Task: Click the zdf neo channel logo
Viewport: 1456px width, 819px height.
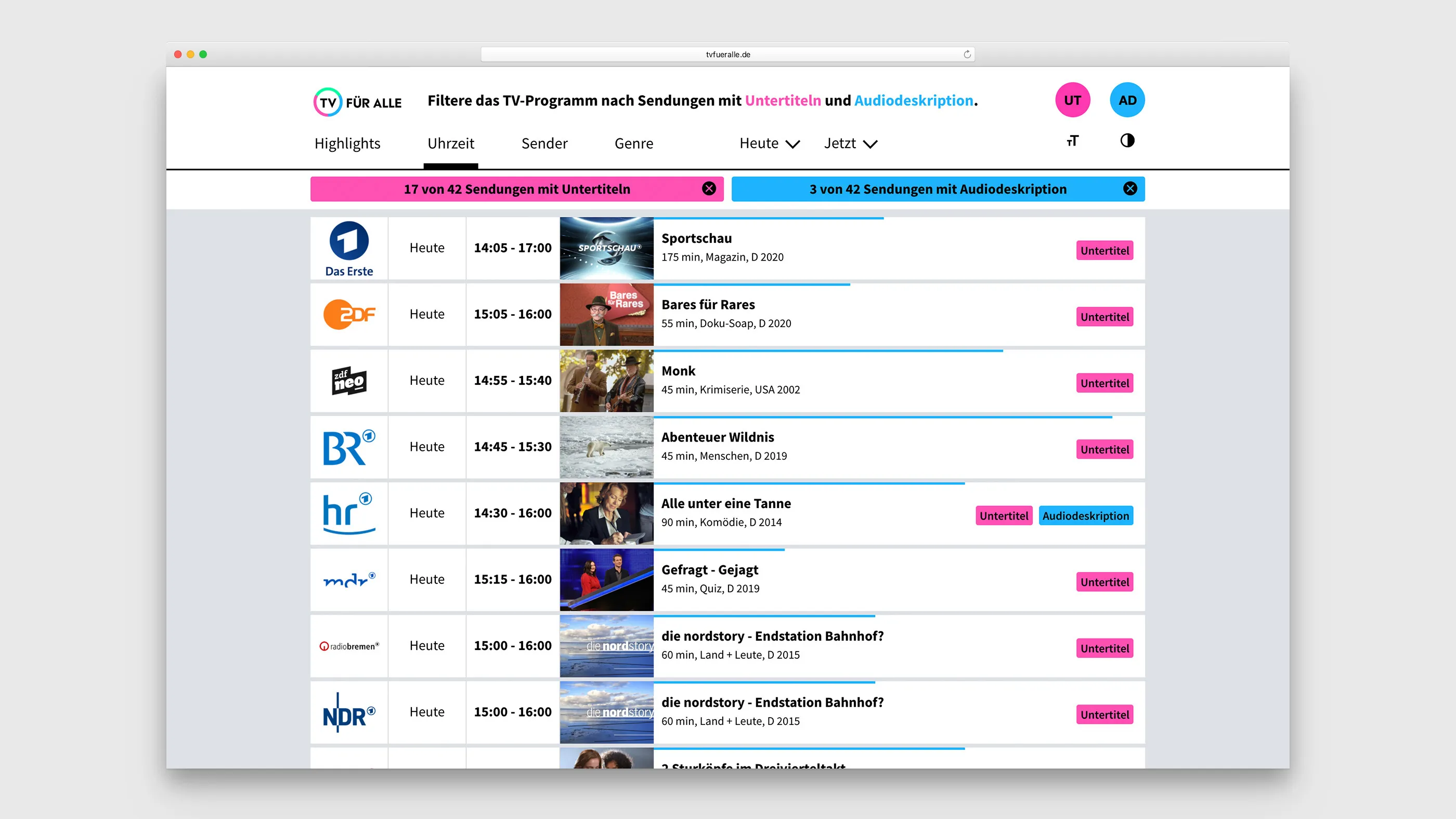Action: [x=349, y=381]
